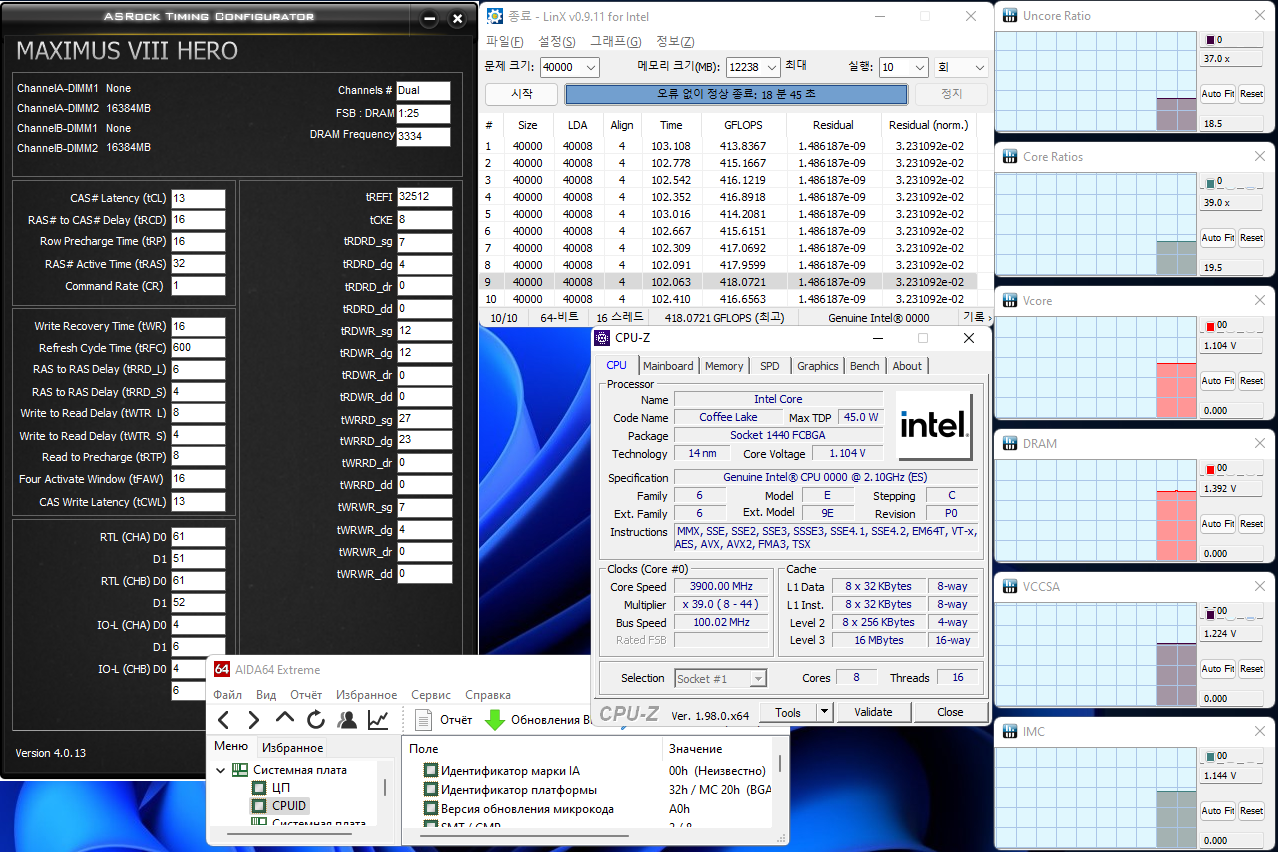Click the AIDA64 forward navigation arrow
Viewport: 1278px width, 852px height.
click(254, 720)
